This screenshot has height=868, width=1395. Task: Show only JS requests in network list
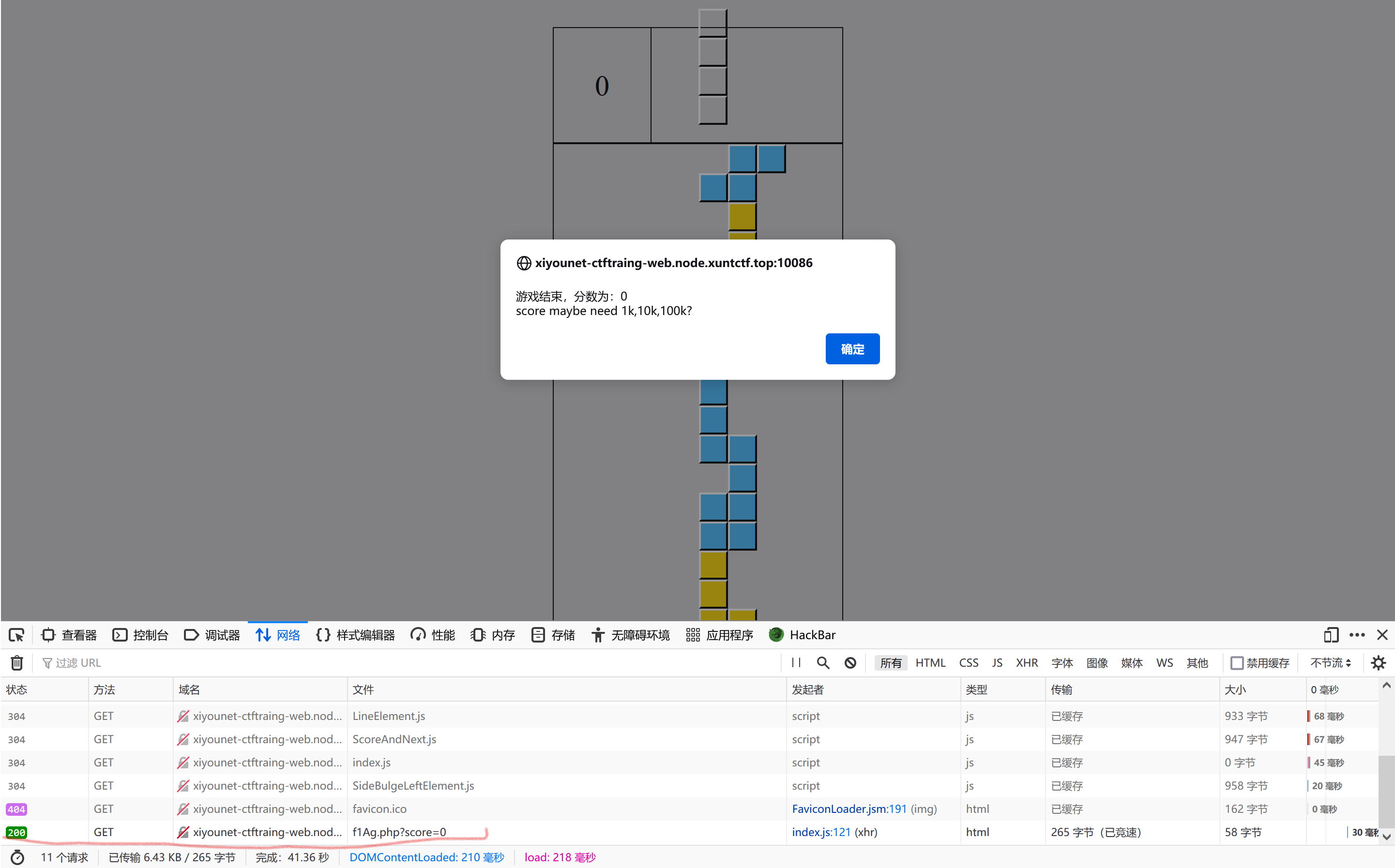[x=997, y=662]
